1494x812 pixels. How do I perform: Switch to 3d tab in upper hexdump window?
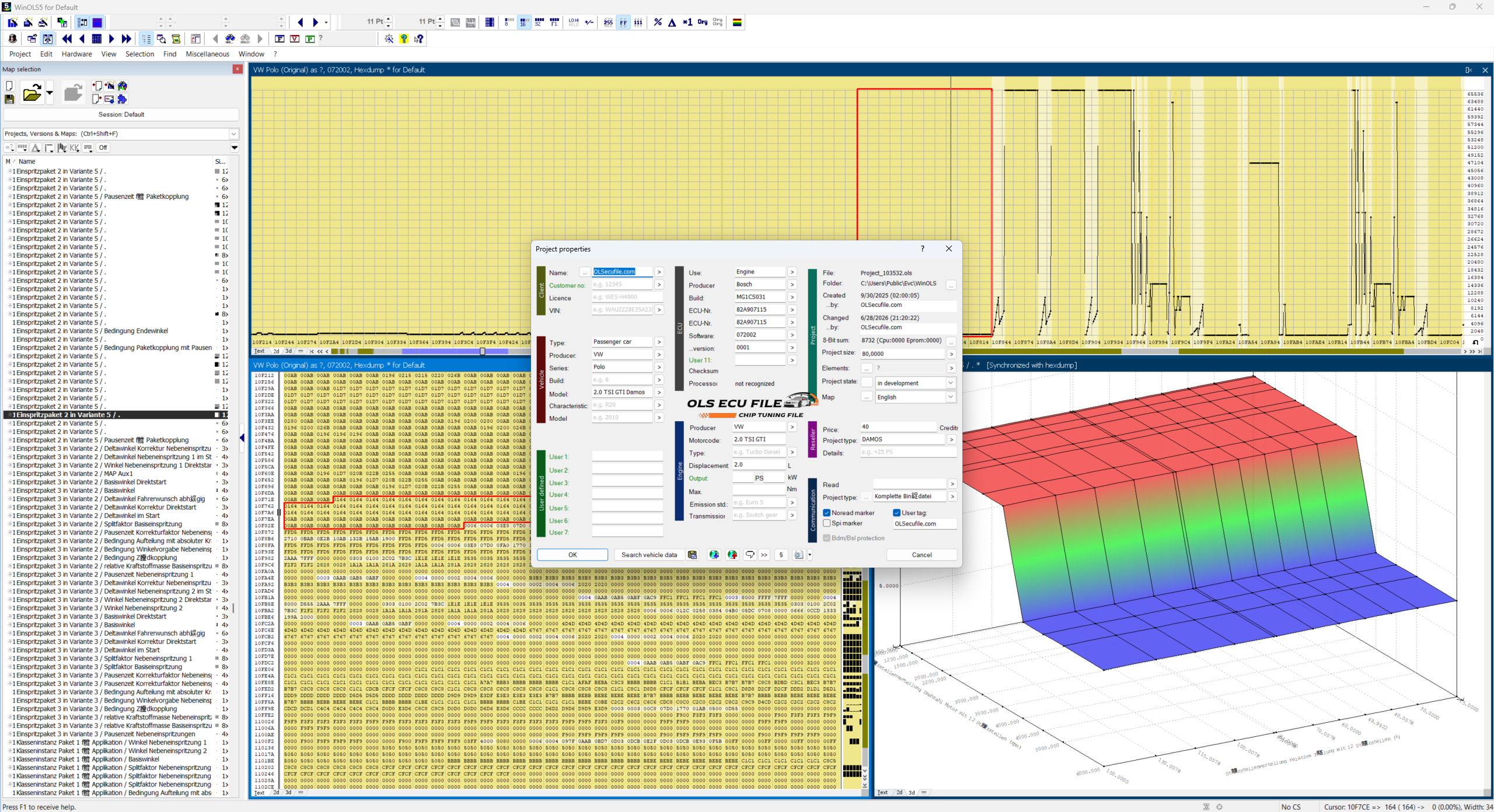pyautogui.click(x=288, y=351)
